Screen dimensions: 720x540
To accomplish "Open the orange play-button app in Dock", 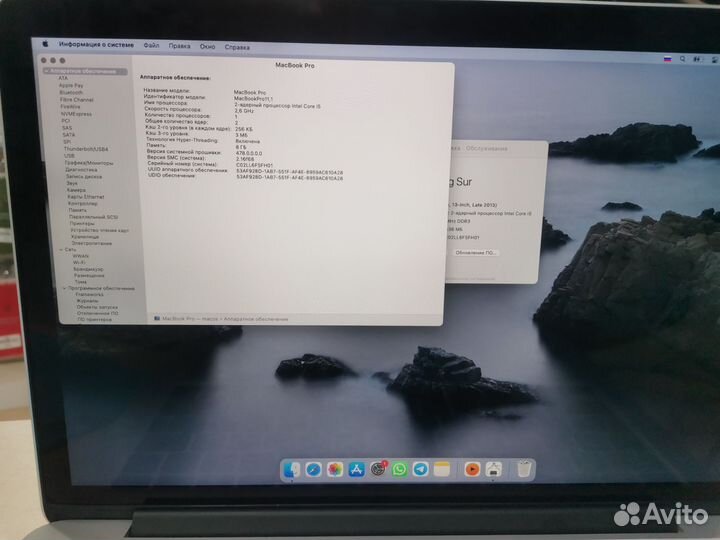I will click(x=472, y=469).
